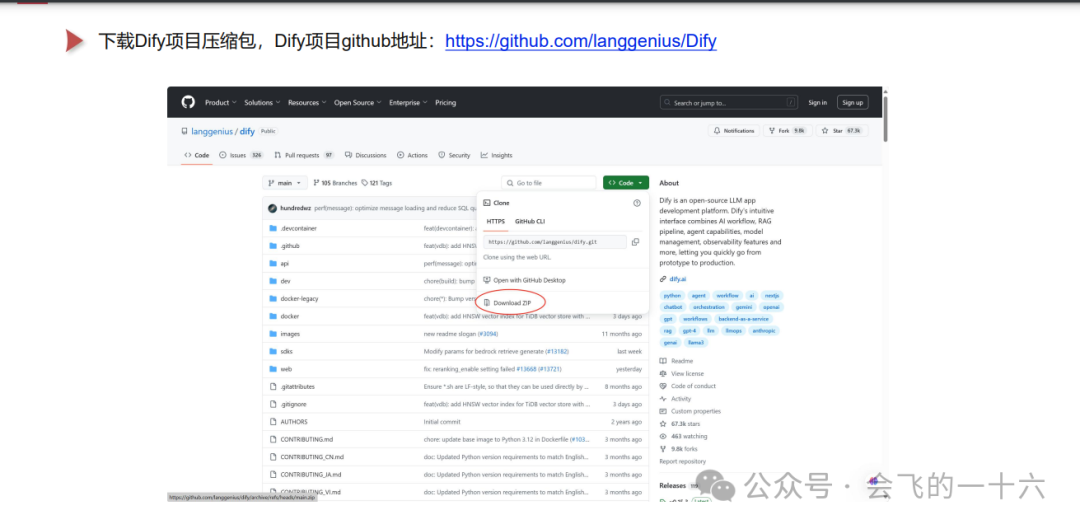
Task: Open the Actions tab
Action: click(x=413, y=155)
